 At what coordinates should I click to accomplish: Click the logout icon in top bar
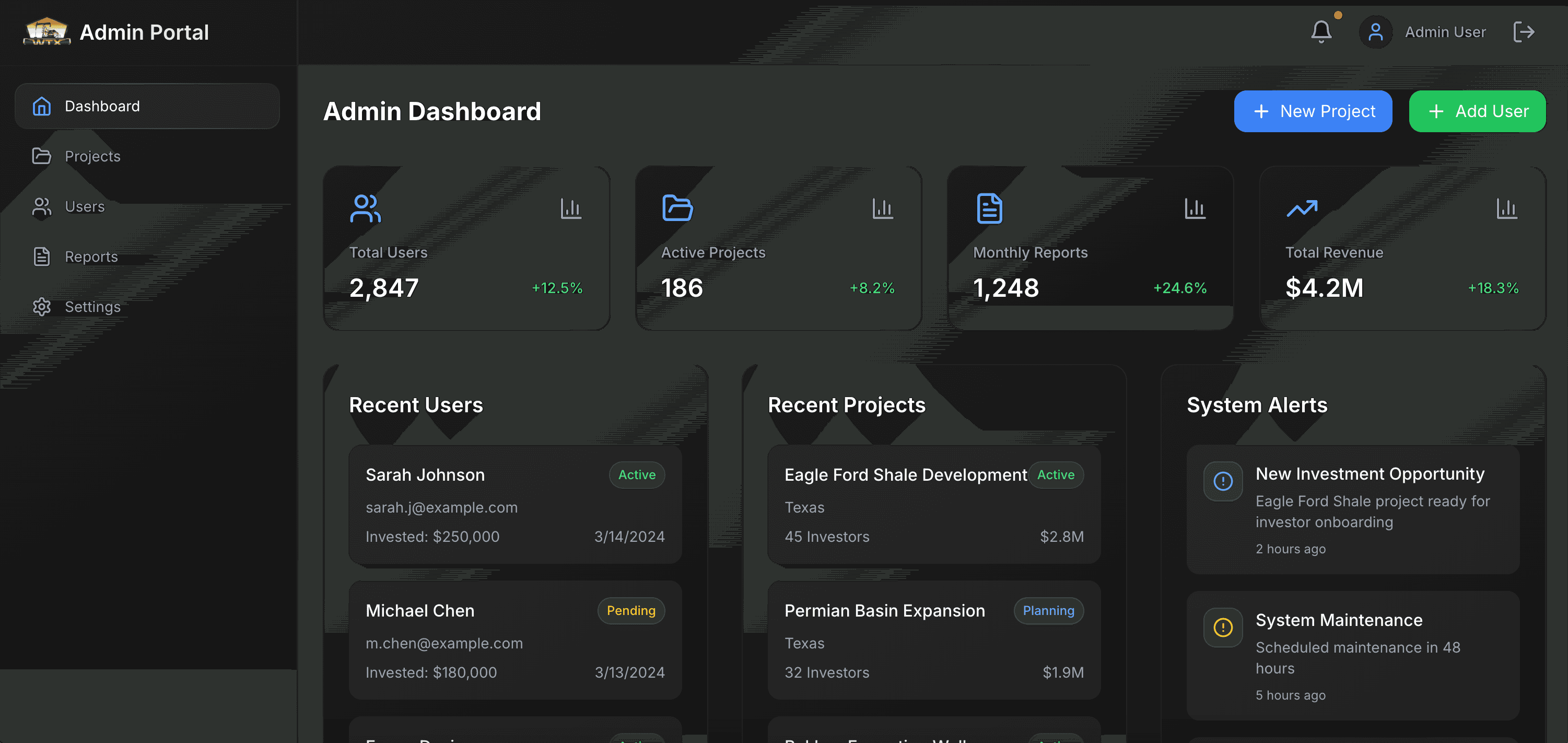pos(1524,32)
